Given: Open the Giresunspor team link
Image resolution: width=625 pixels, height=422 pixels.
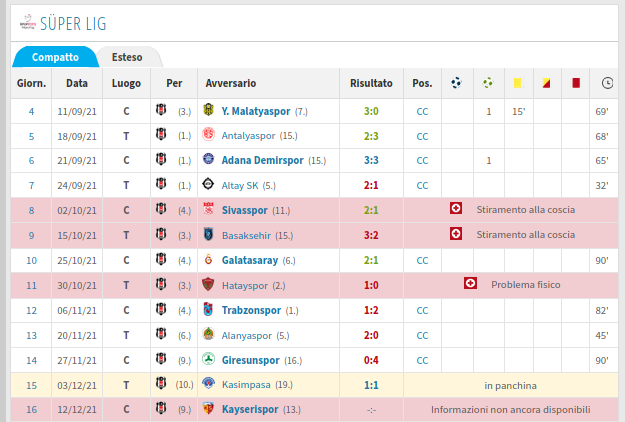Looking at the screenshot, I should pos(251,360).
